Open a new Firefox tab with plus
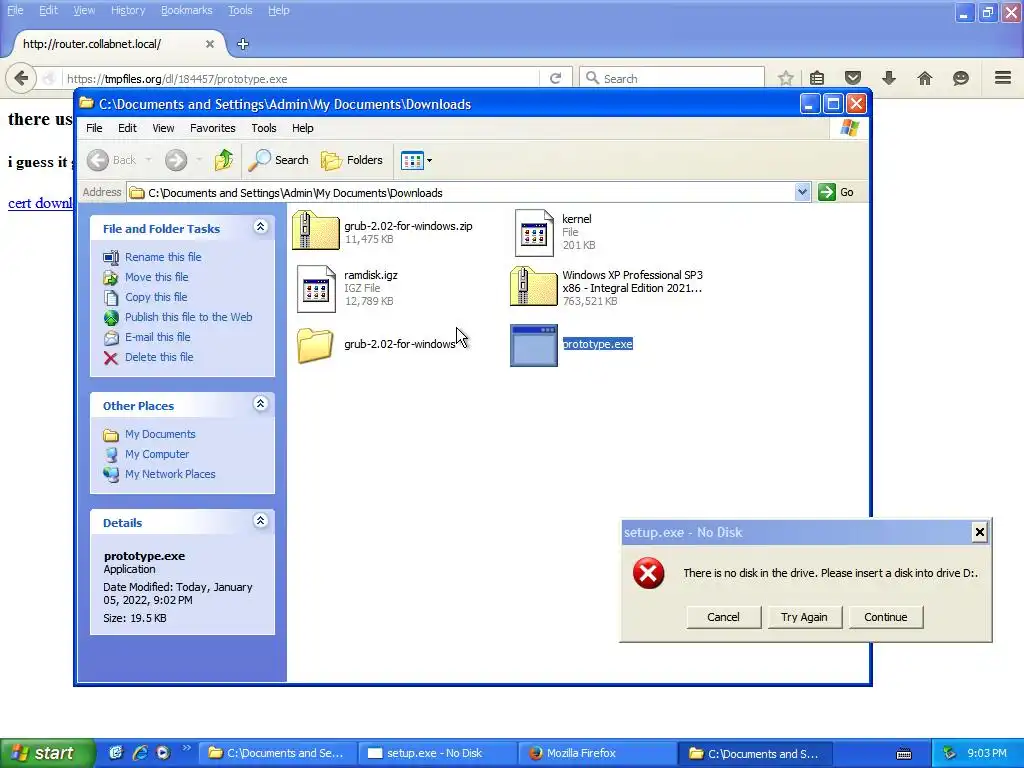 (243, 44)
